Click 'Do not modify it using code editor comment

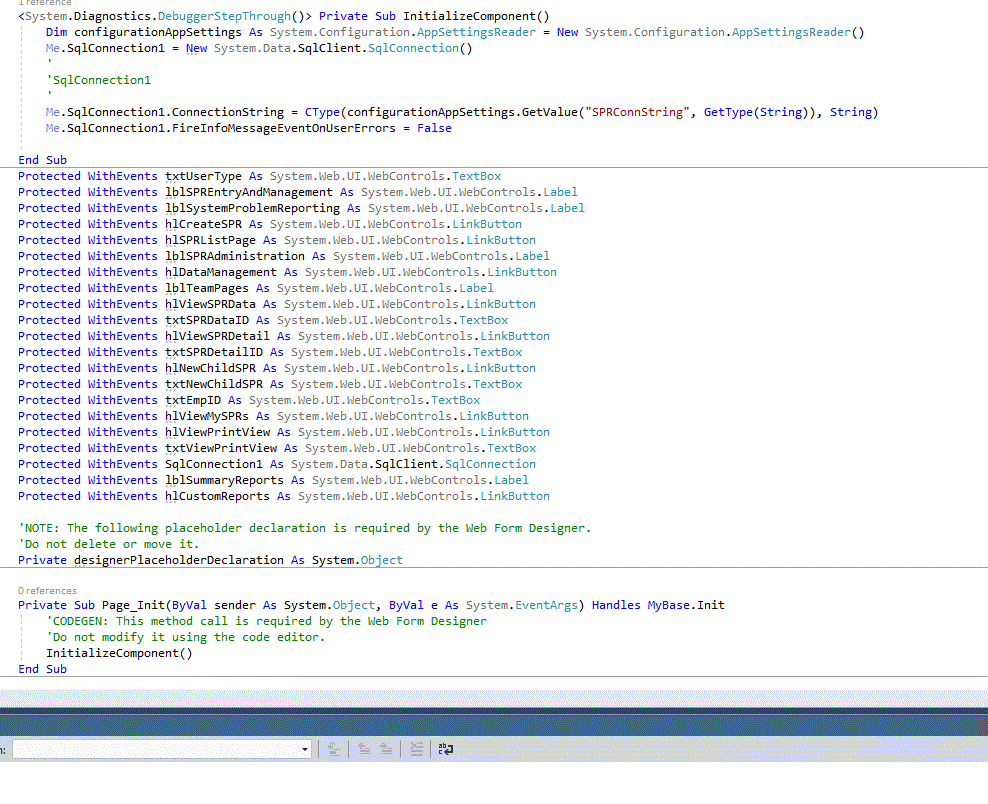185,637
